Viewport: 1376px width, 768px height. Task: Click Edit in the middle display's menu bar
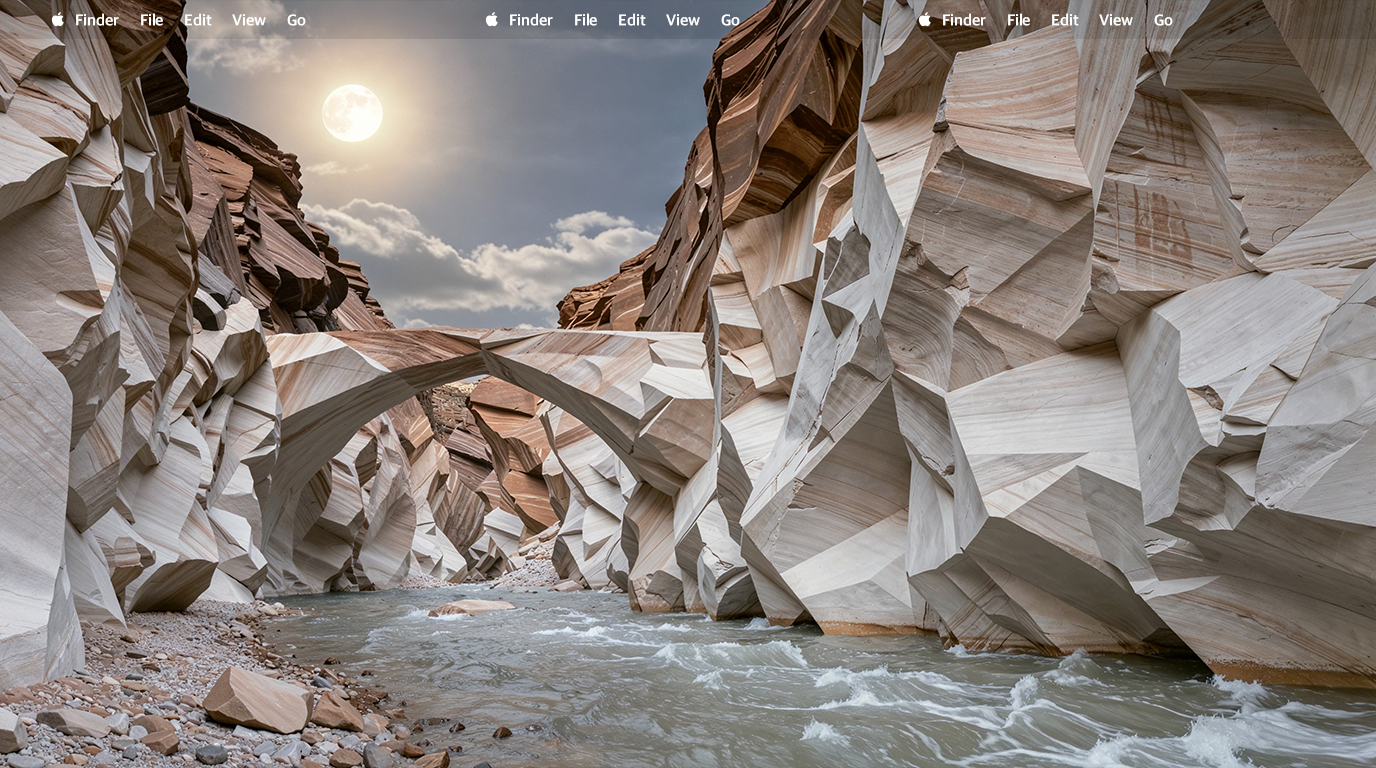(632, 20)
